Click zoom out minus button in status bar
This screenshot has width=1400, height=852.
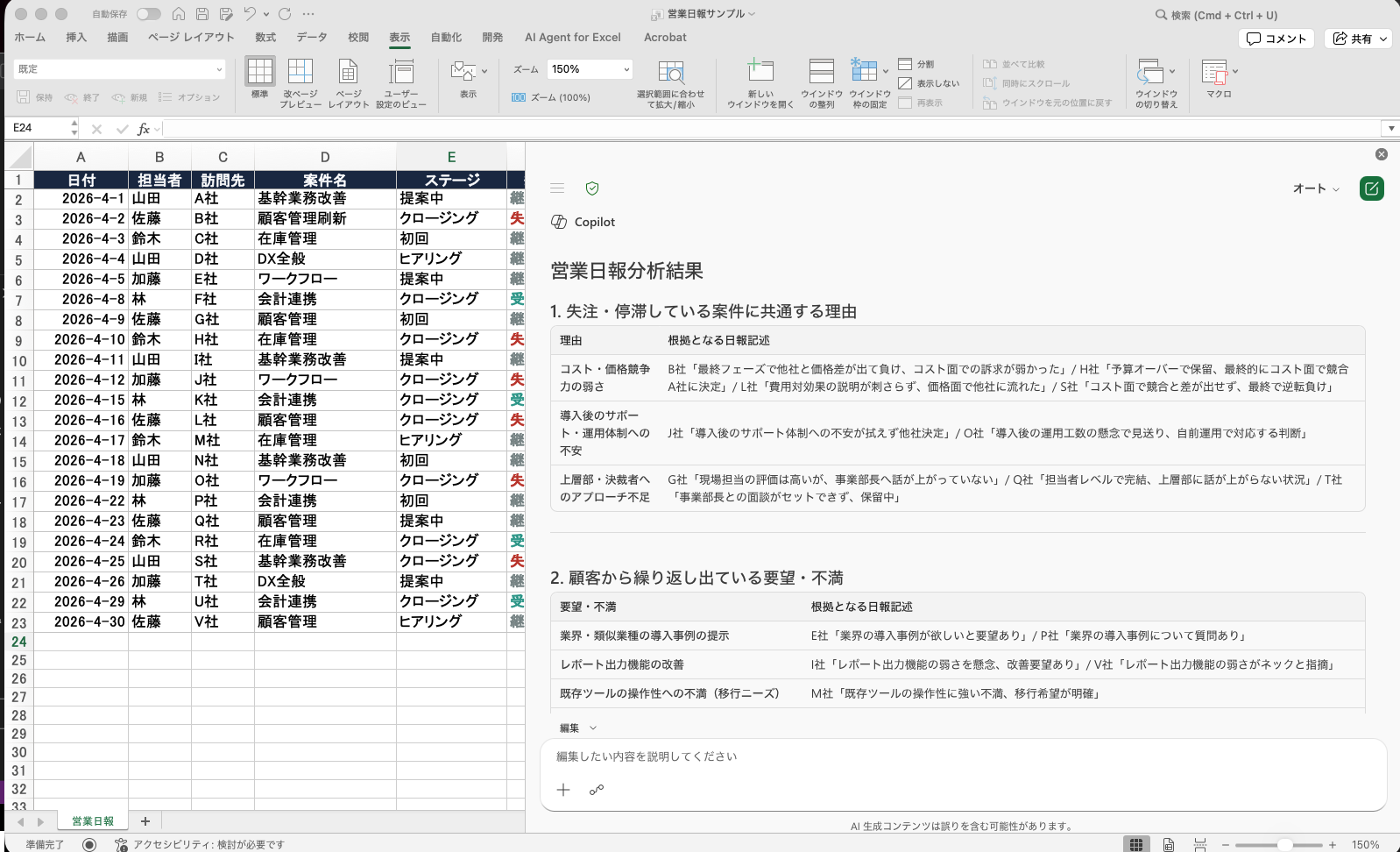[x=1227, y=845]
